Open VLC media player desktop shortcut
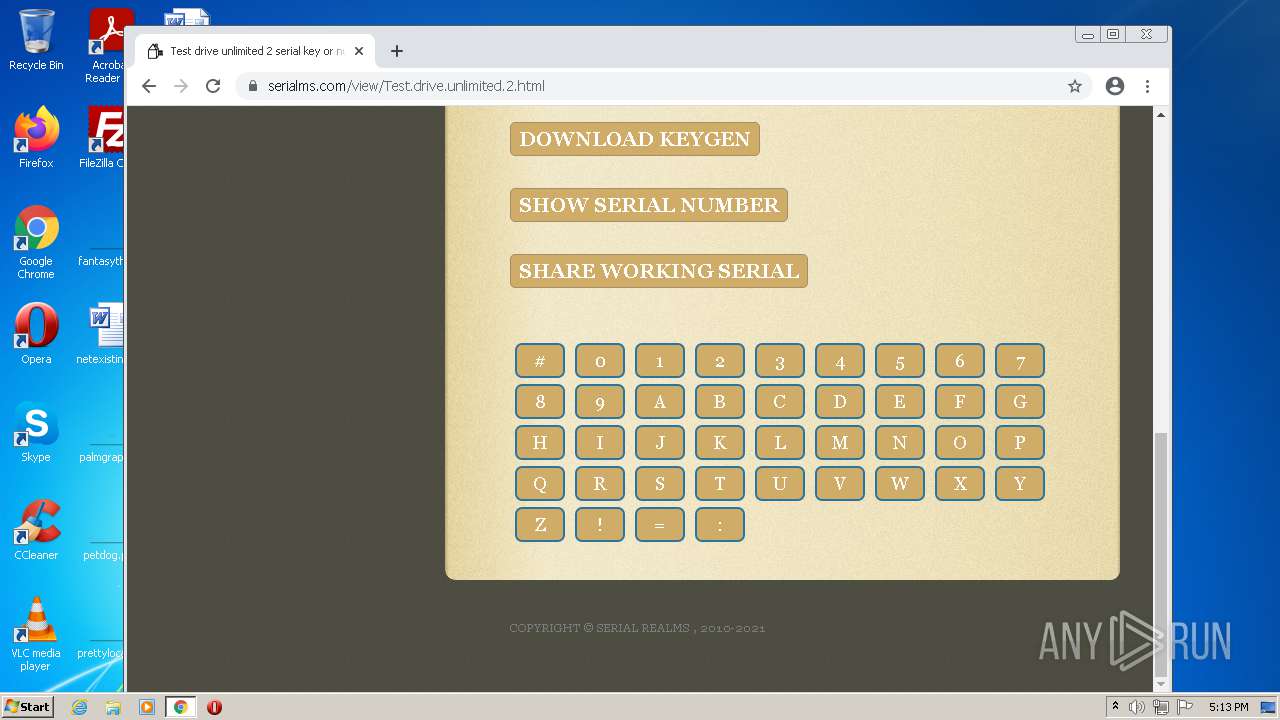 36,634
